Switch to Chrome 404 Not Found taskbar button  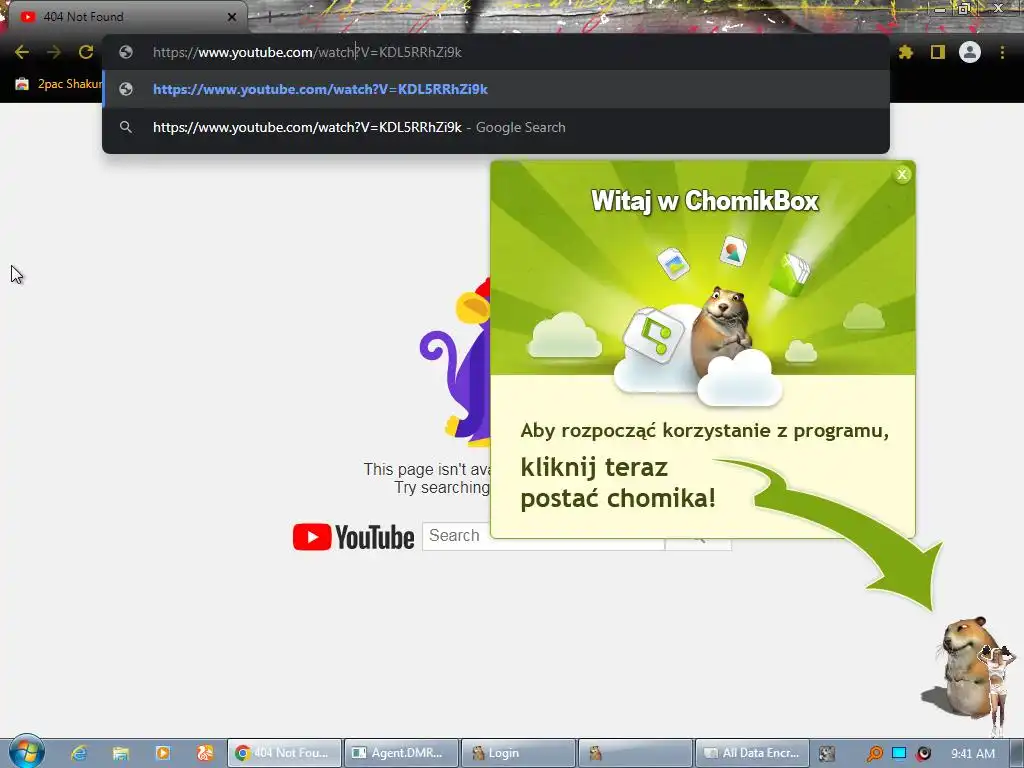pos(284,753)
